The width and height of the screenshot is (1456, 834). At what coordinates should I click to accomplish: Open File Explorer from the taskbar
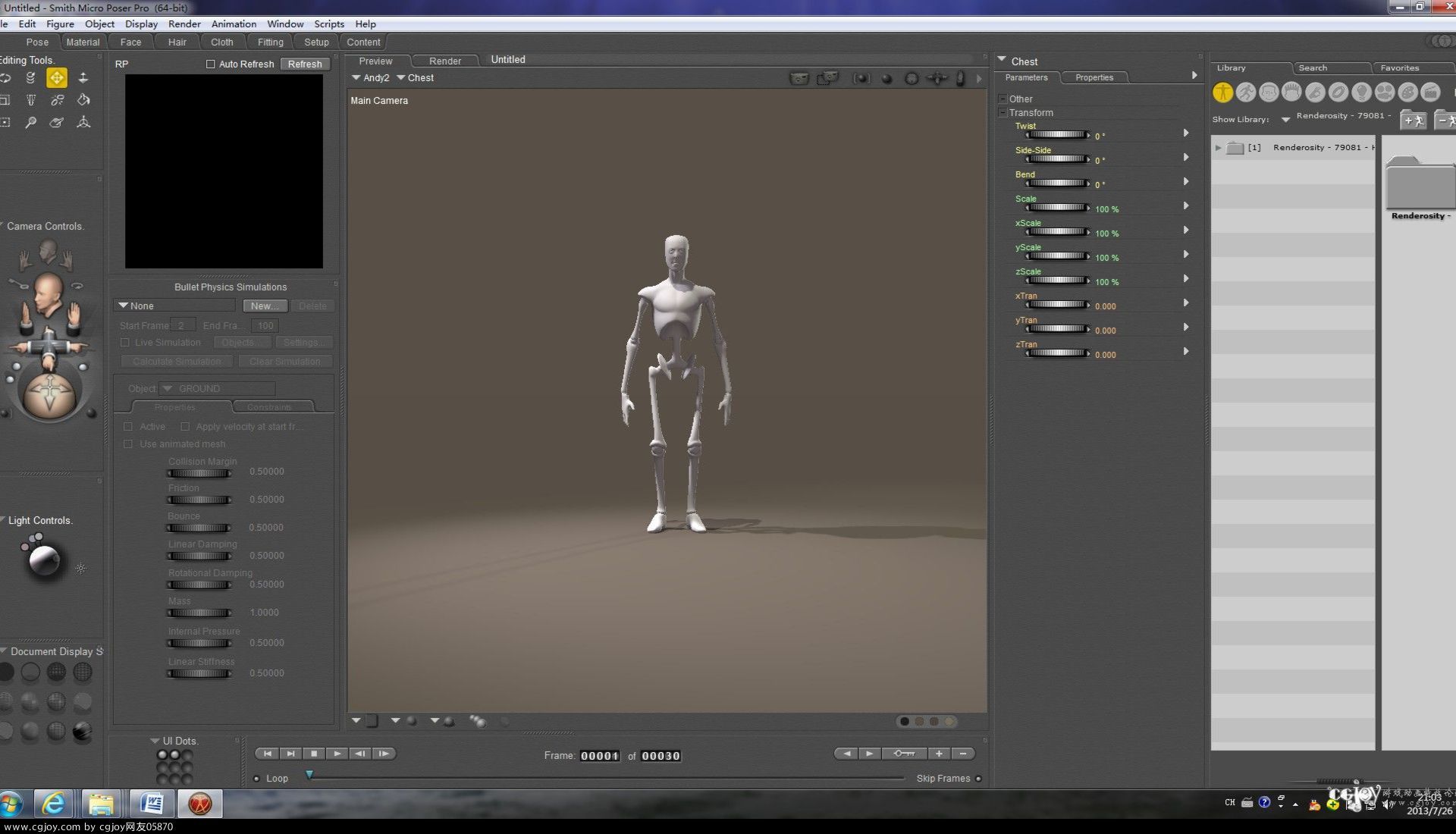(101, 804)
